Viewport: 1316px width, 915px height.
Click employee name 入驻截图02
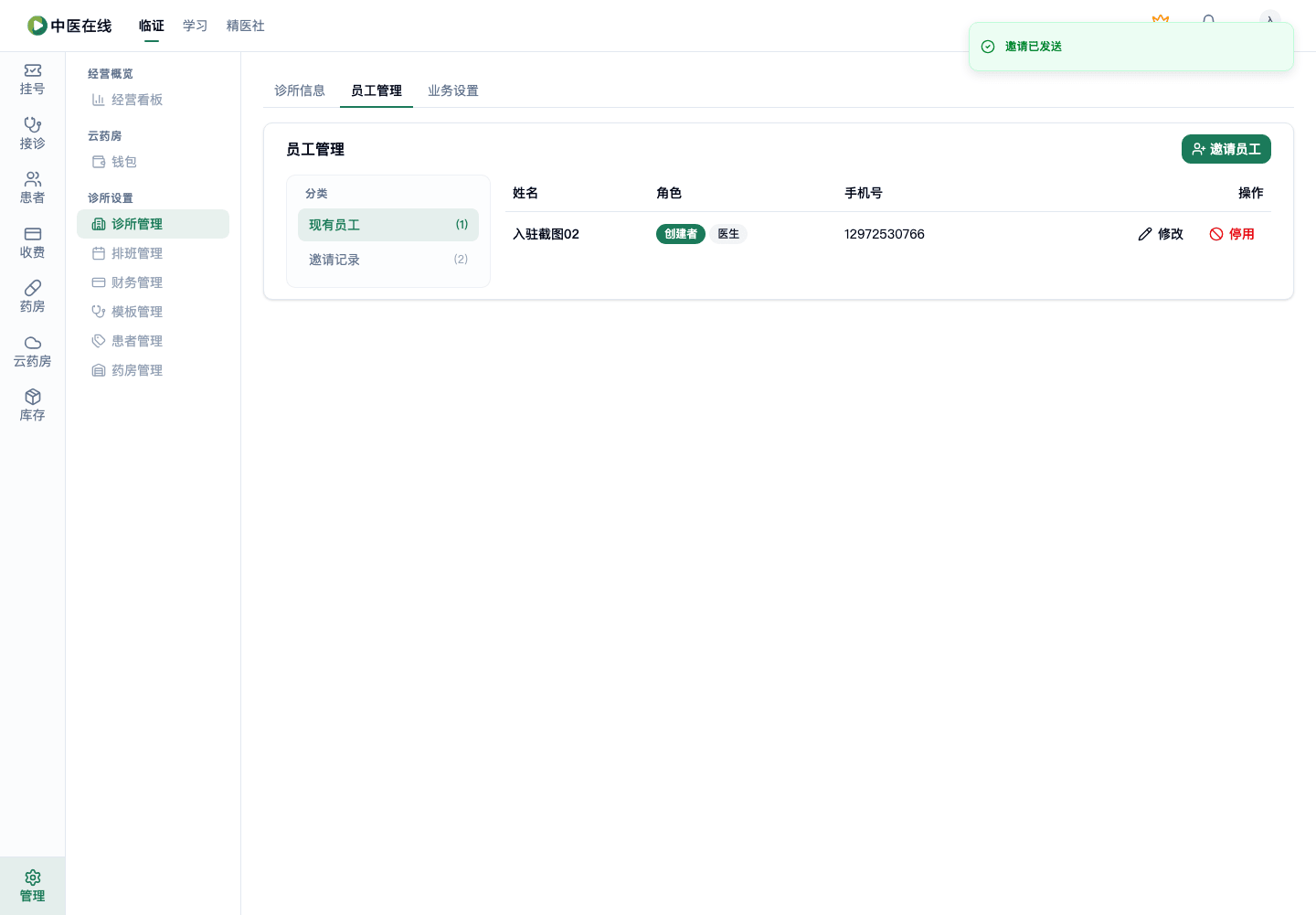coord(546,234)
